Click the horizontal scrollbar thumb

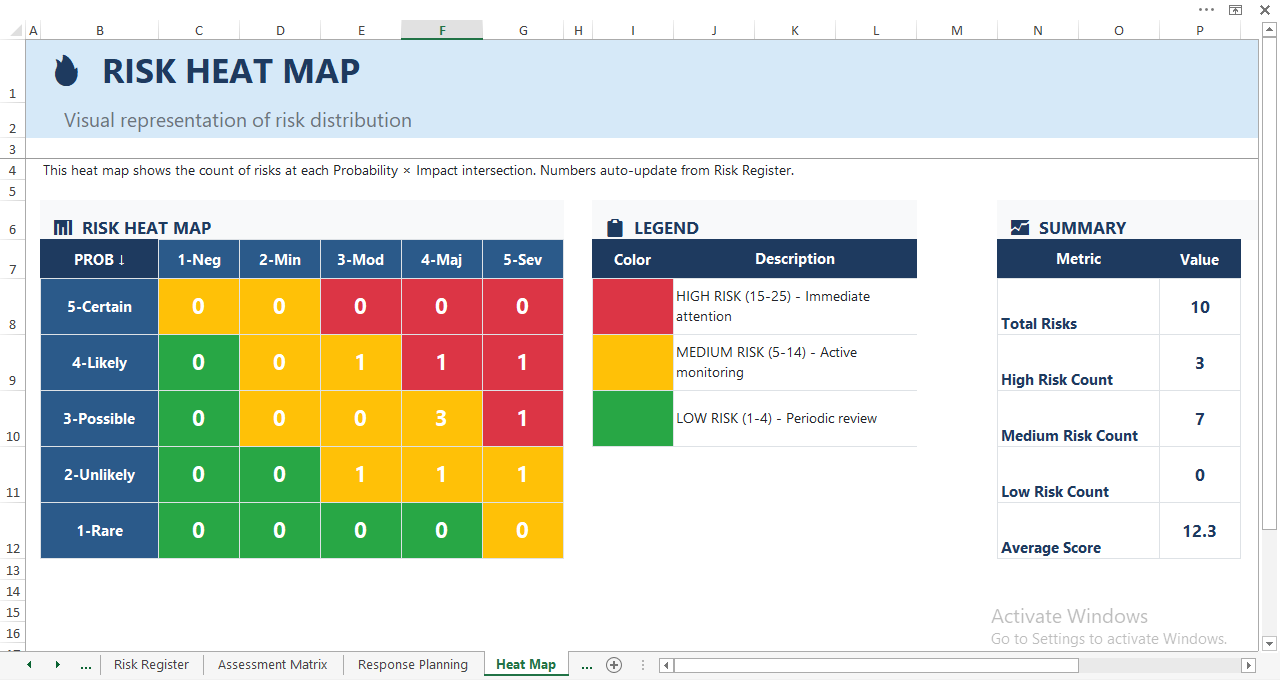tap(876, 665)
